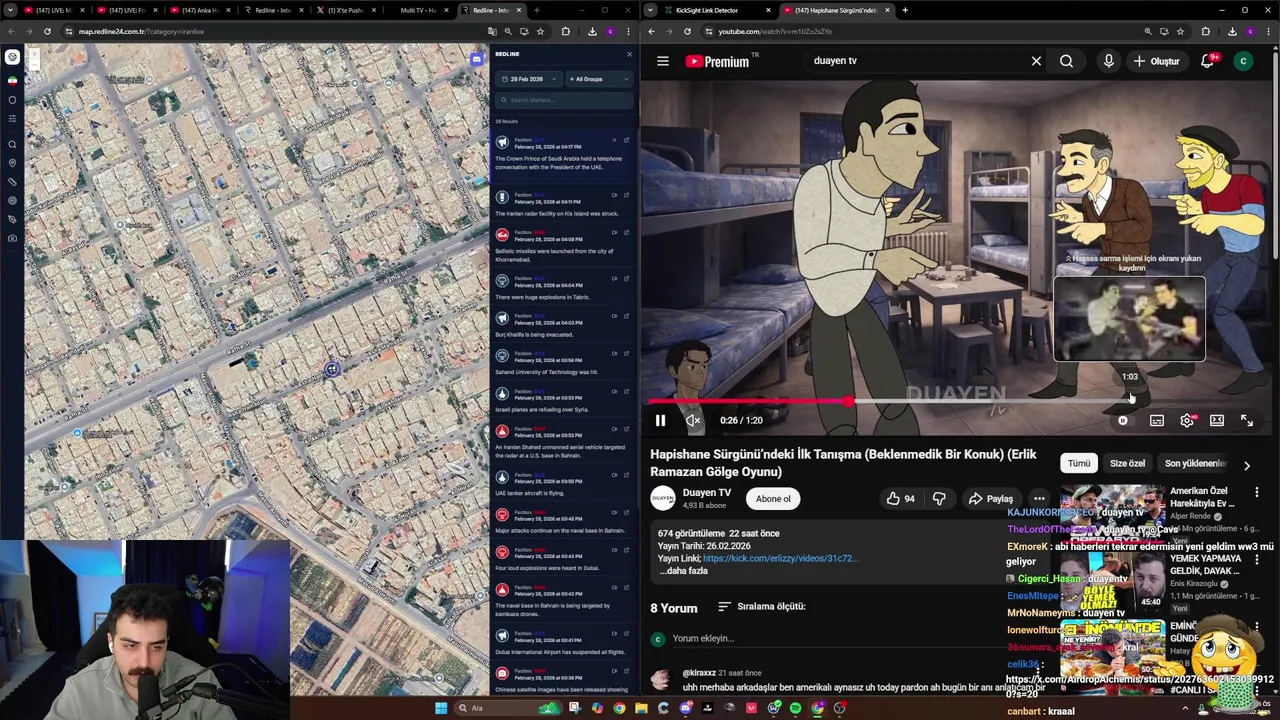
Task: Open options for Amerikan Özel Harekâtıyla video
Action: click(1257, 492)
